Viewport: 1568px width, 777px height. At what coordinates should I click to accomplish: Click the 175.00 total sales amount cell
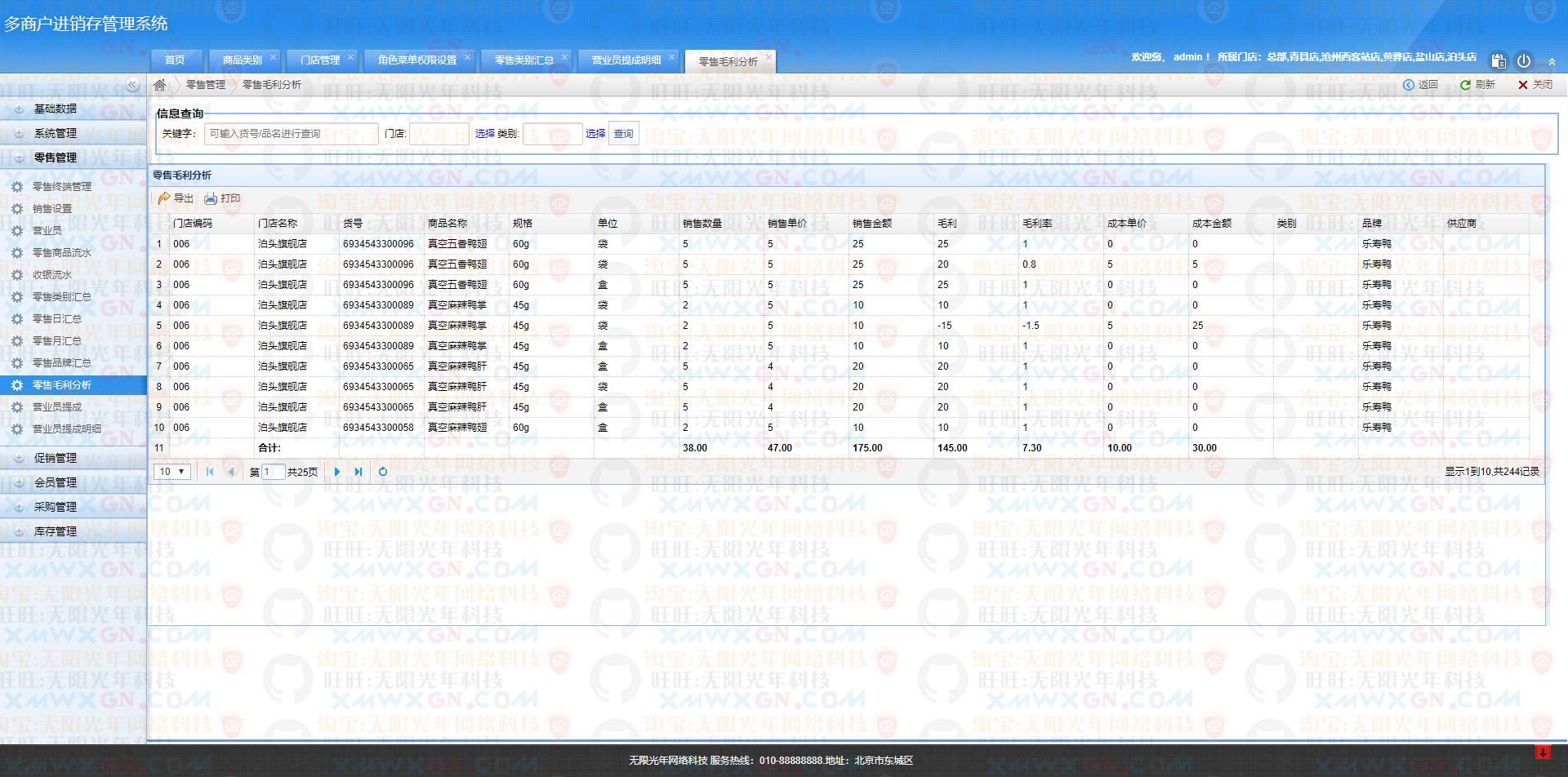click(x=890, y=448)
